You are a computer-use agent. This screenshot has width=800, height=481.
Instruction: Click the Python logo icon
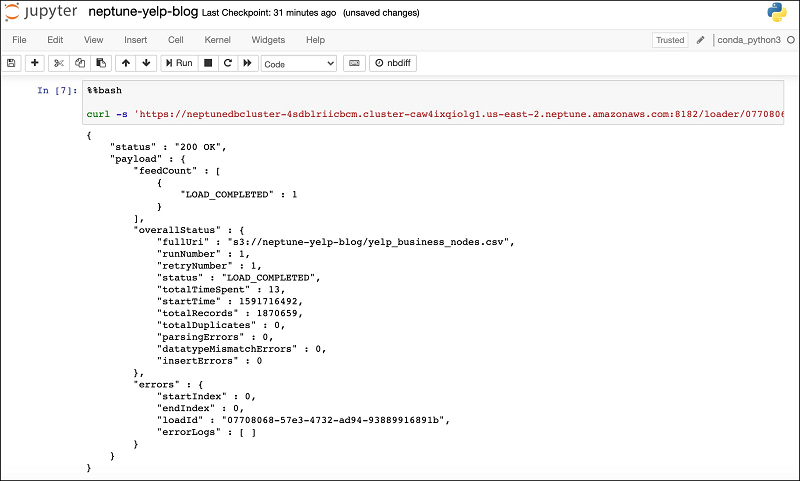point(777,12)
